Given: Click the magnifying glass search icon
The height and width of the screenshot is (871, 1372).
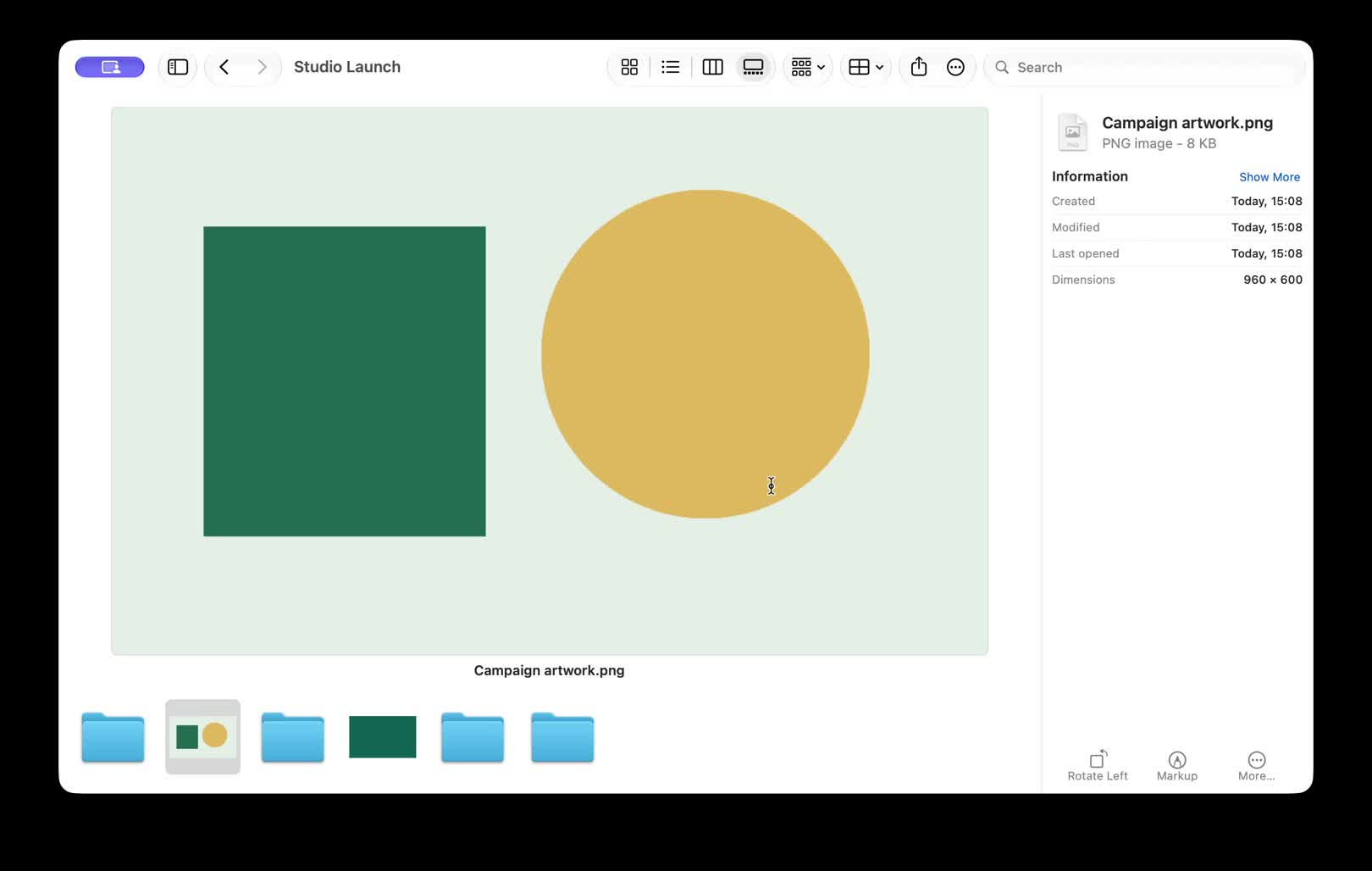Looking at the screenshot, I should [1002, 67].
